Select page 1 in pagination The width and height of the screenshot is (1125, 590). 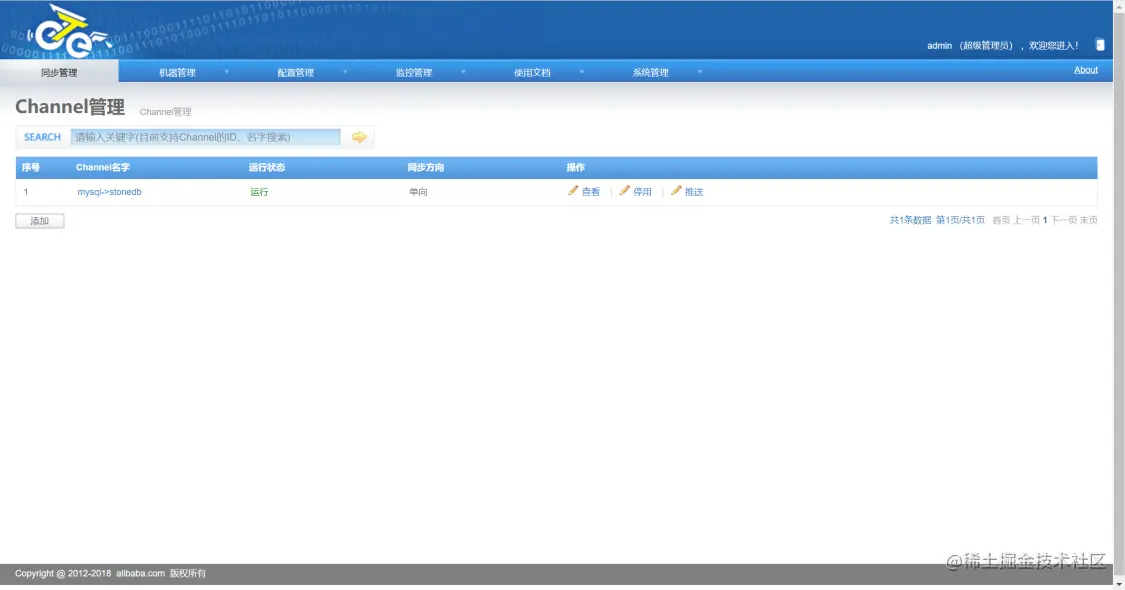1045,220
